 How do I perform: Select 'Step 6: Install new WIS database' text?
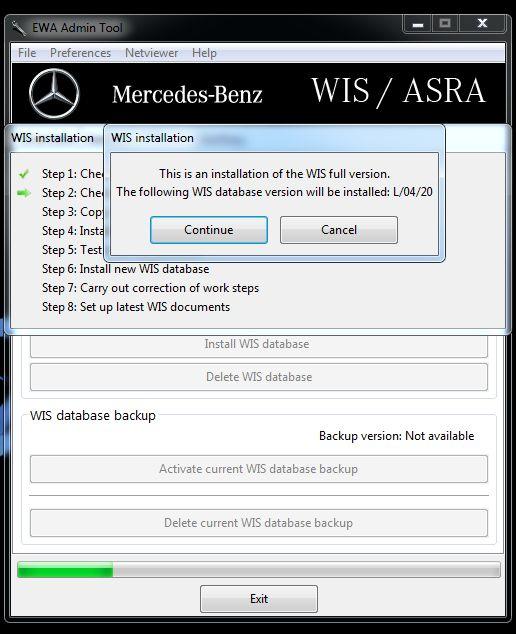(x=126, y=269)
